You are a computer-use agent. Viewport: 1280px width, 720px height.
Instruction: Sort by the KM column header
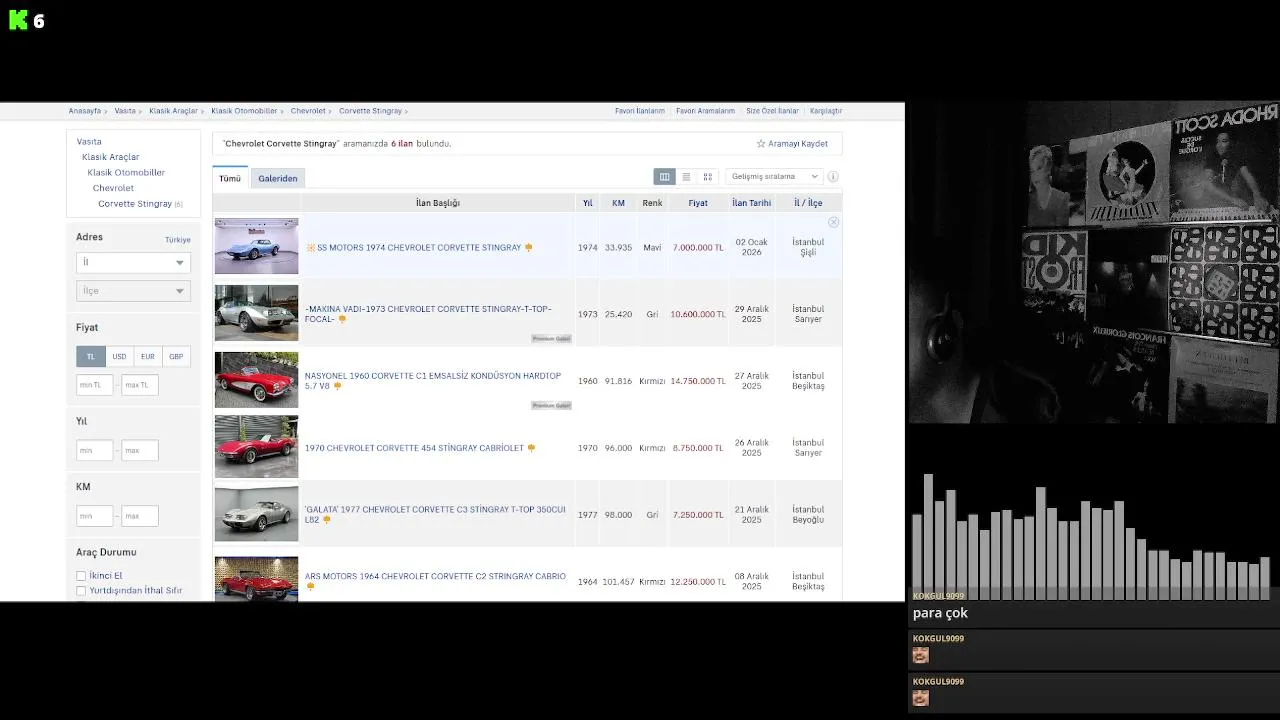click(x=618, y=203)
